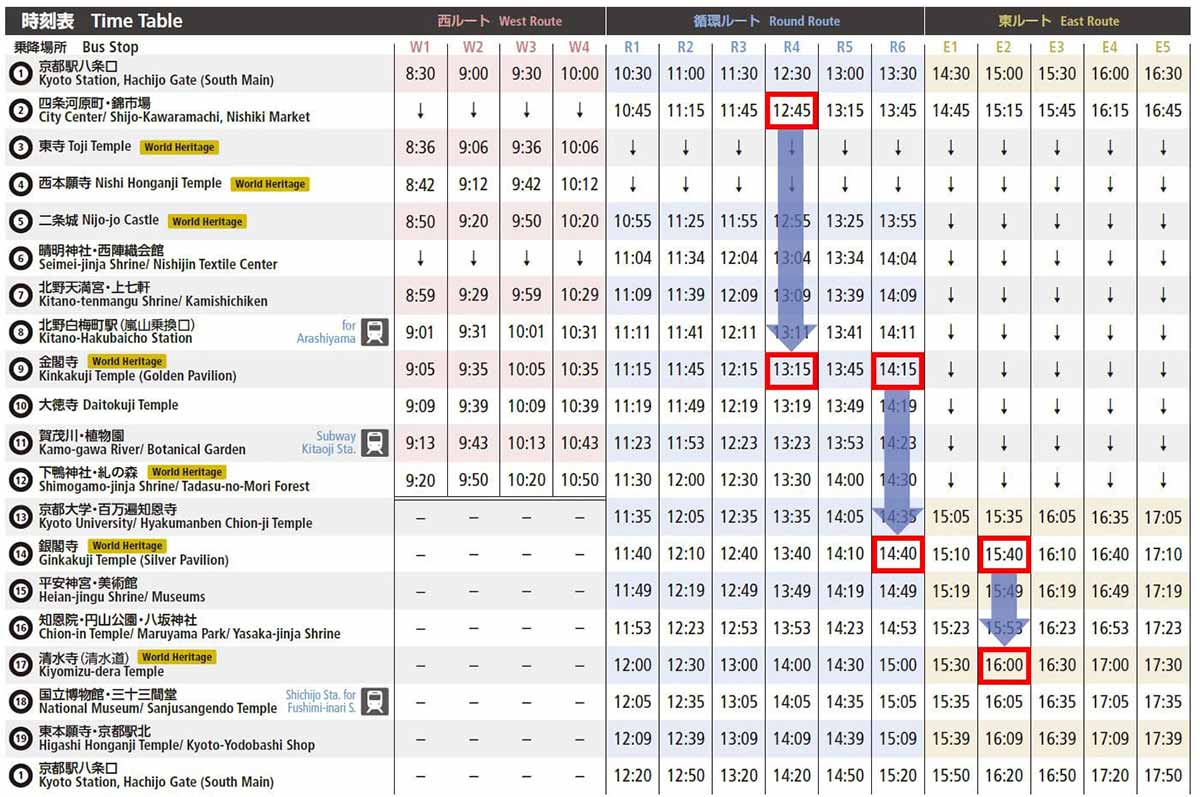1200x797 pixels.
Task: Click the World Heritage badge beside Nijo-jo Castle
Action: click(x=206, y=221)
